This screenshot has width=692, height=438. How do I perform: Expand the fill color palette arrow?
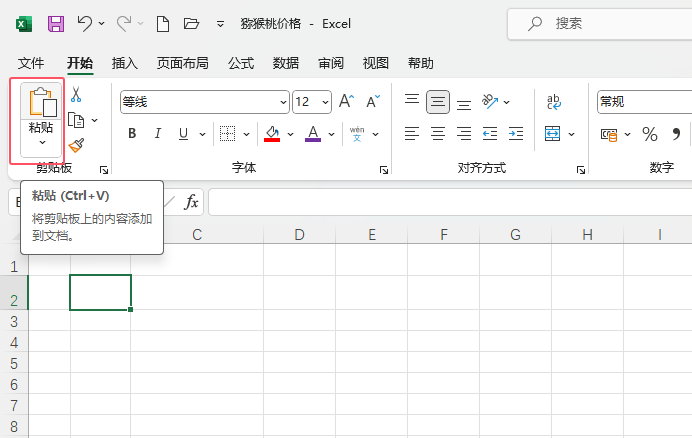(290, 134)
